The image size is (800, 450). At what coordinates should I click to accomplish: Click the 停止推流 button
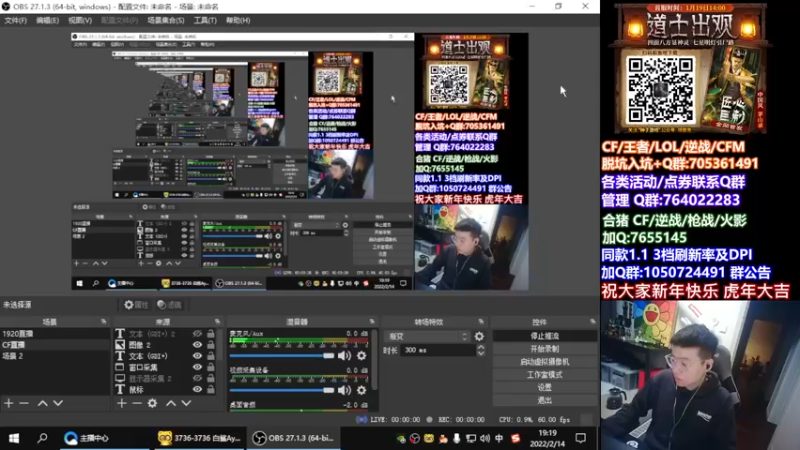pyautogui.click(x=544, y=336)
